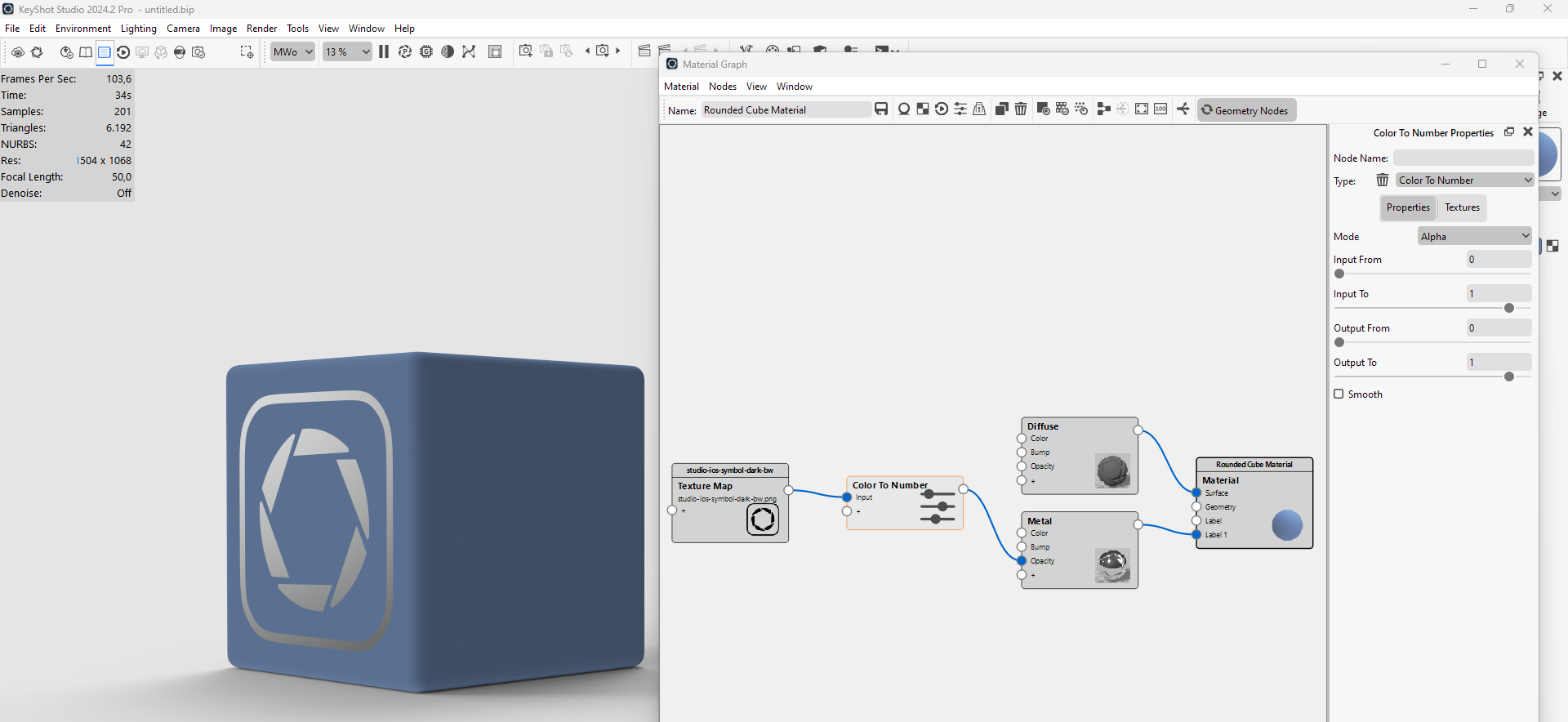
Task: Open the 13 % resolution dropdown
Action: coord(347,51)
